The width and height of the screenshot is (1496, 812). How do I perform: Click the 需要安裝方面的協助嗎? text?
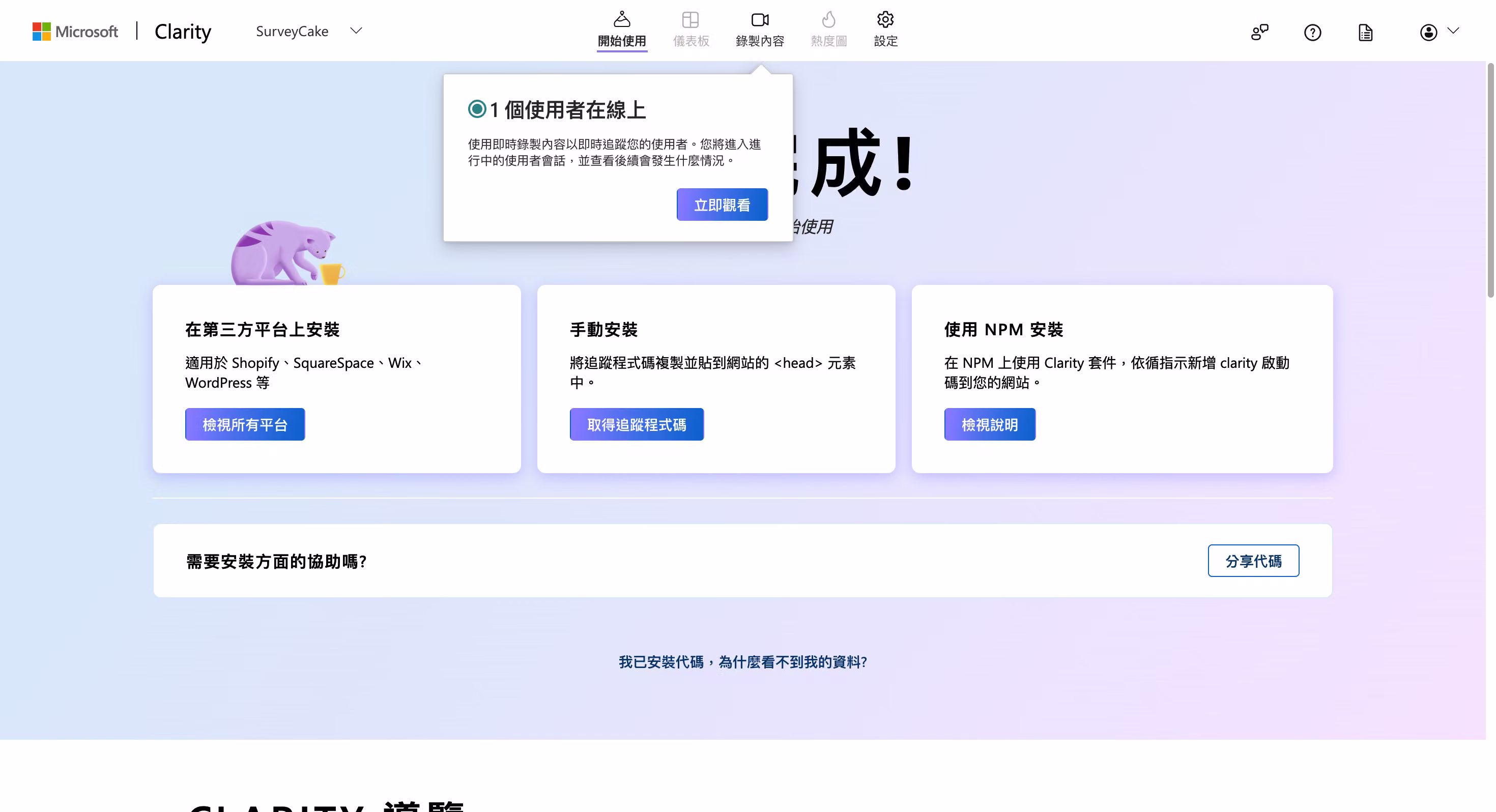(x=276, y=561)
